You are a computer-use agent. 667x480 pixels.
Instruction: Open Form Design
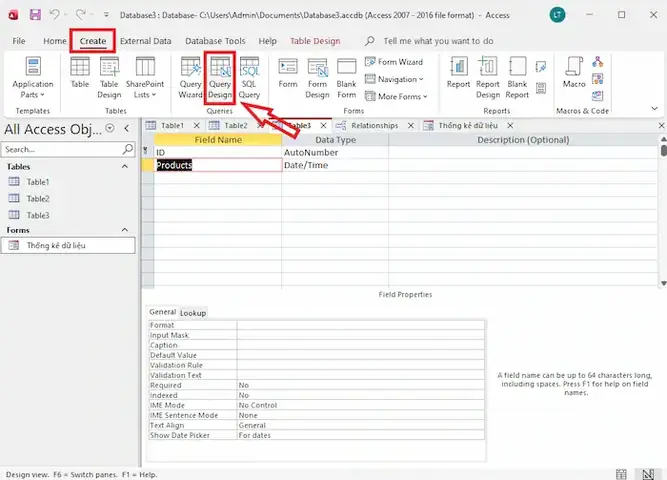pyautogui.click(x=317, y=77)
